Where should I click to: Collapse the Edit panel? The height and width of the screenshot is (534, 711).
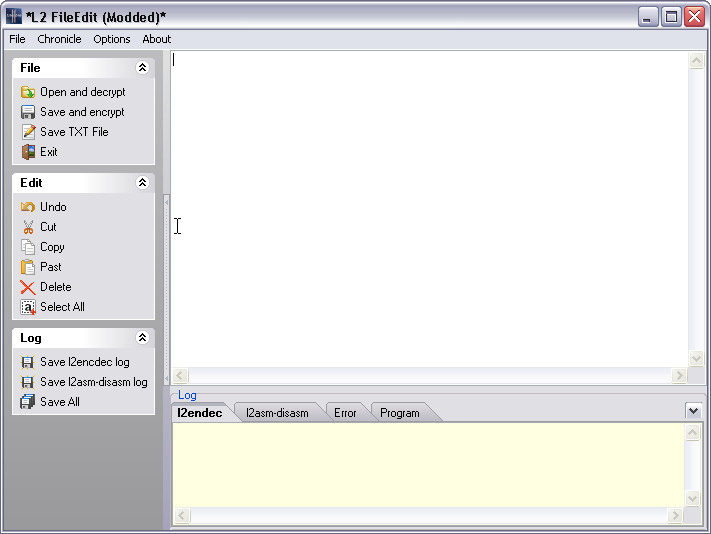click(x=142, y=183)
